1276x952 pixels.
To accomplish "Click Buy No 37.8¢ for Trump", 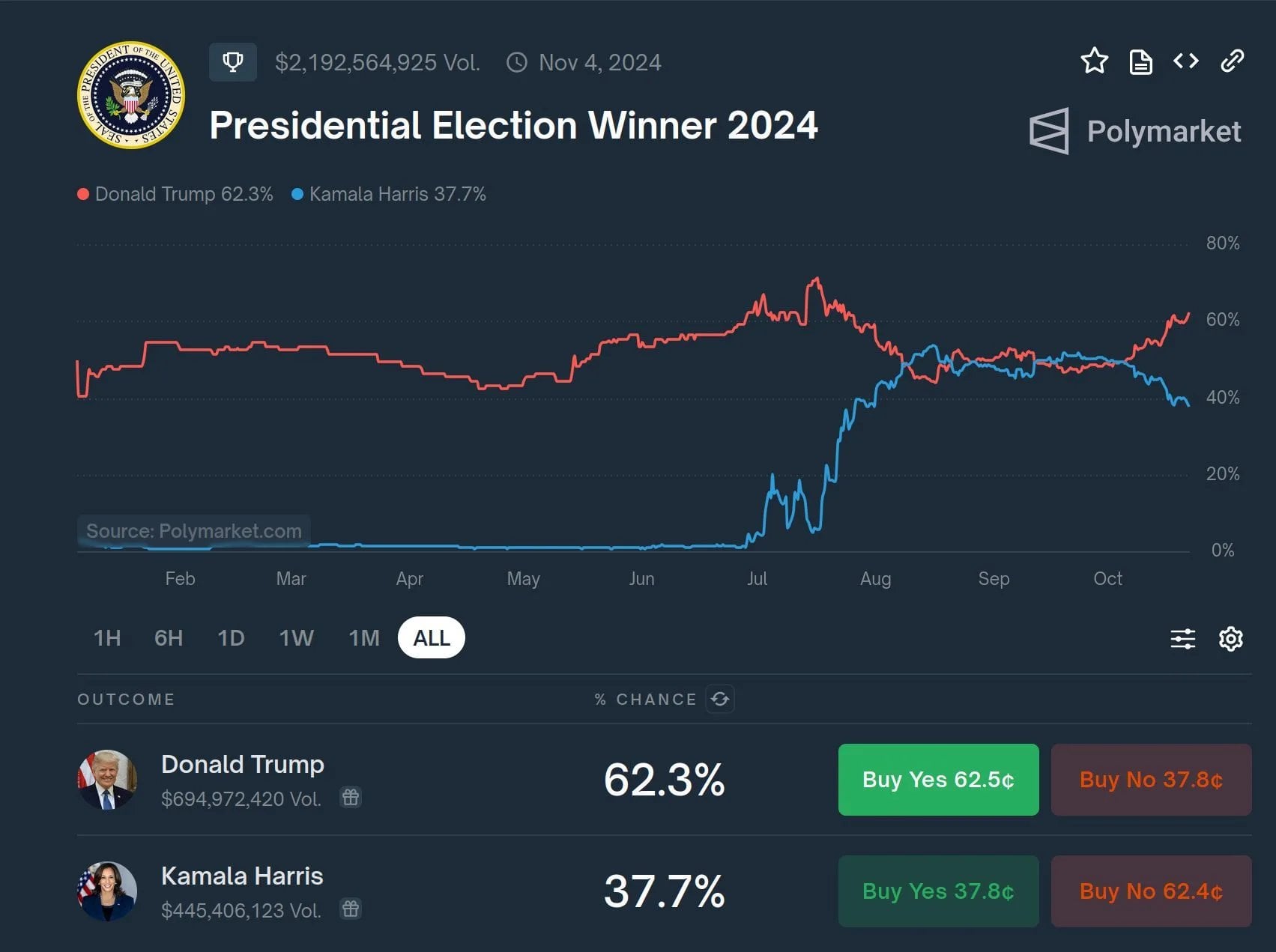I will (1151, 780).
